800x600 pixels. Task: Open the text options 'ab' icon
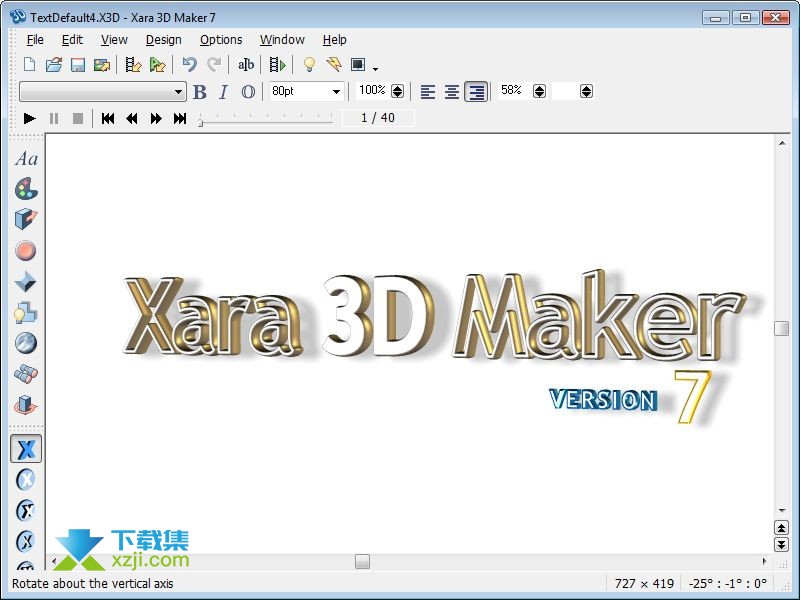(x=246, y=65)
